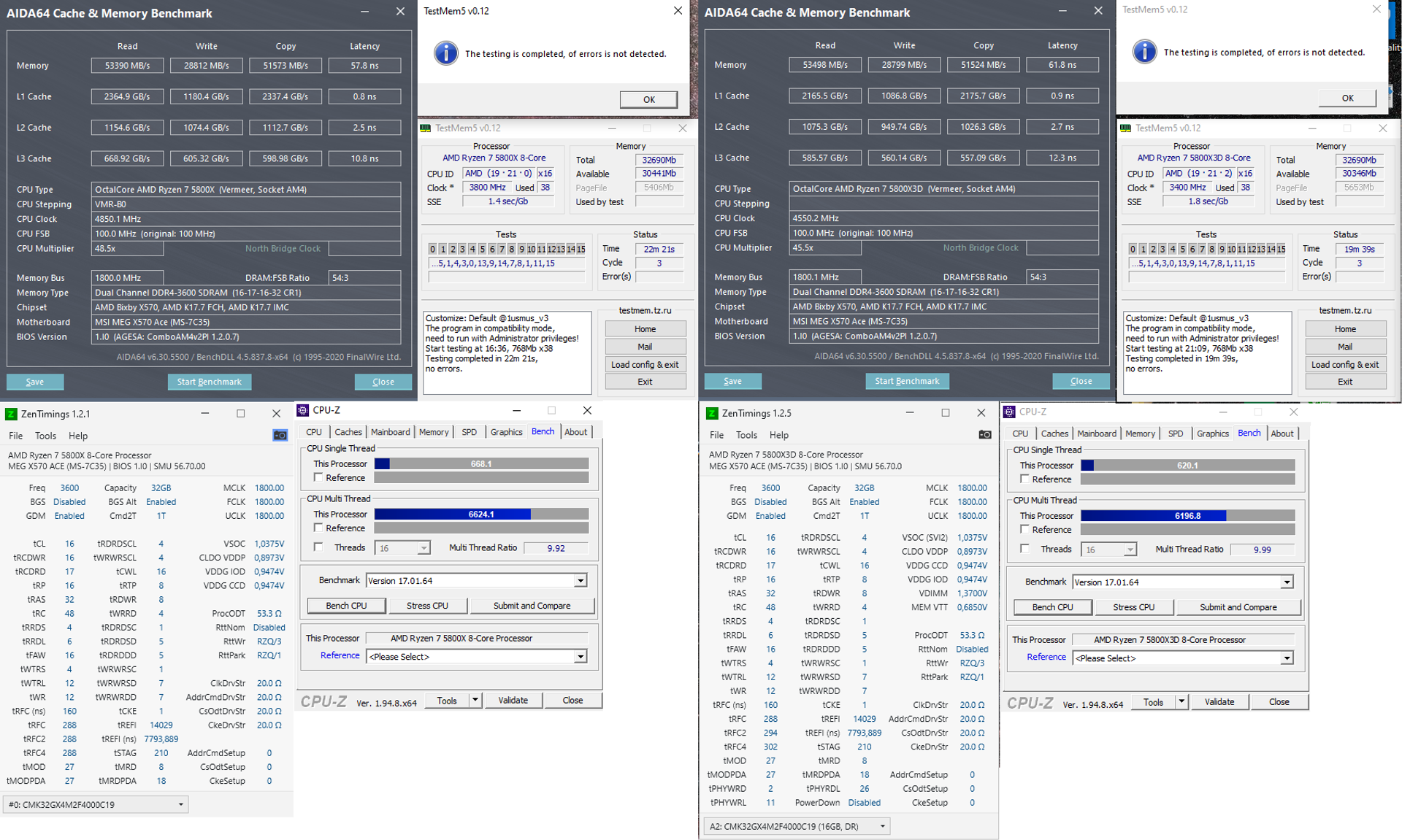Click the ZenTimings 1.2.1 title bar app icon

(x=11, y=414)
